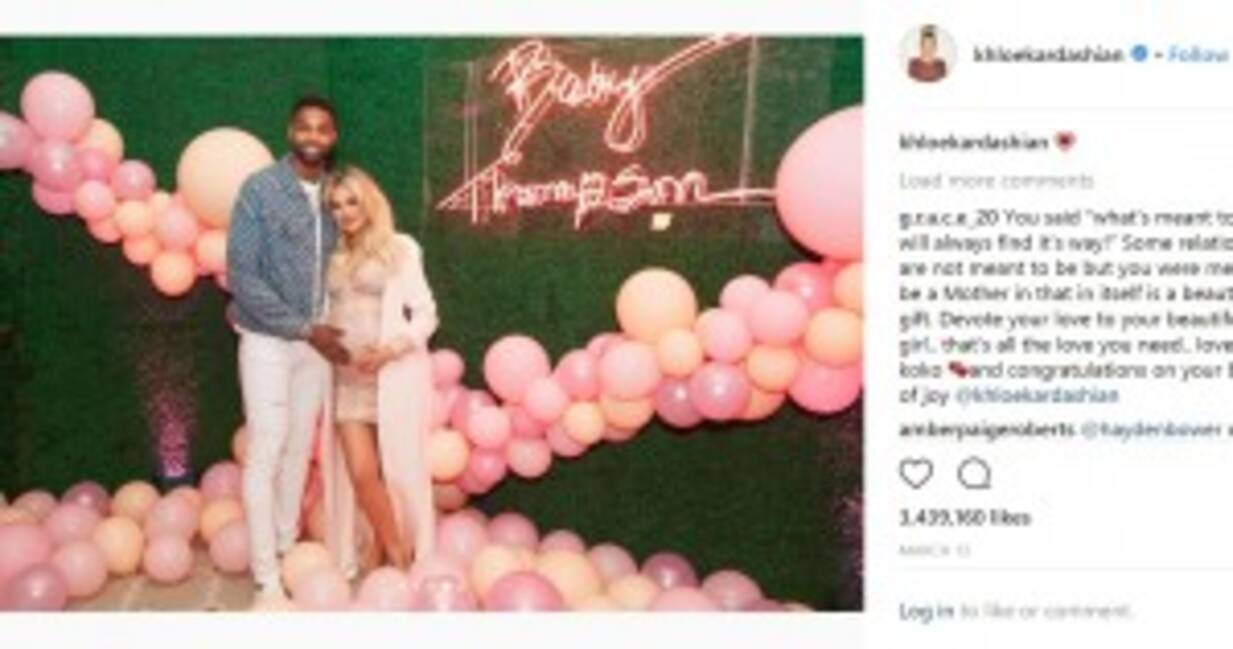Viewport: 1233px width, 649px height.
Task: View the 3,439,160 likes list
Action: pyautogui.click(x=964, y=518)
